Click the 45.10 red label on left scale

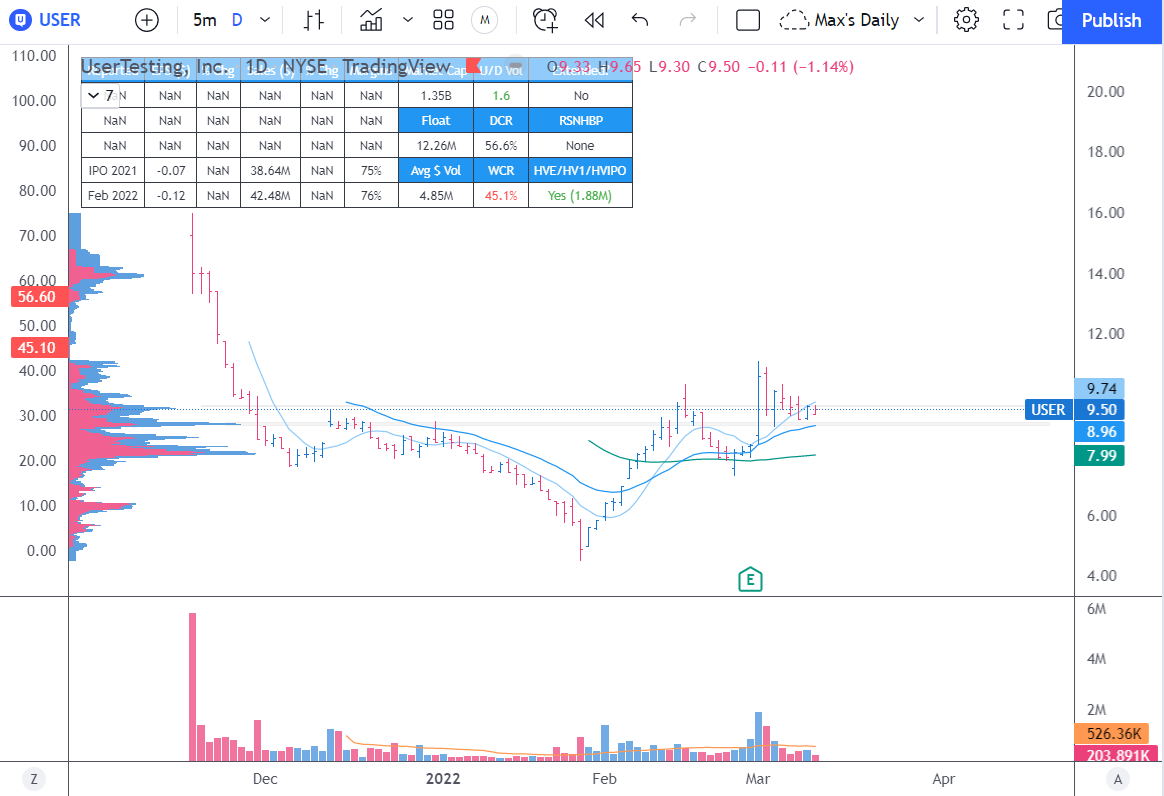tap(37, 348)
